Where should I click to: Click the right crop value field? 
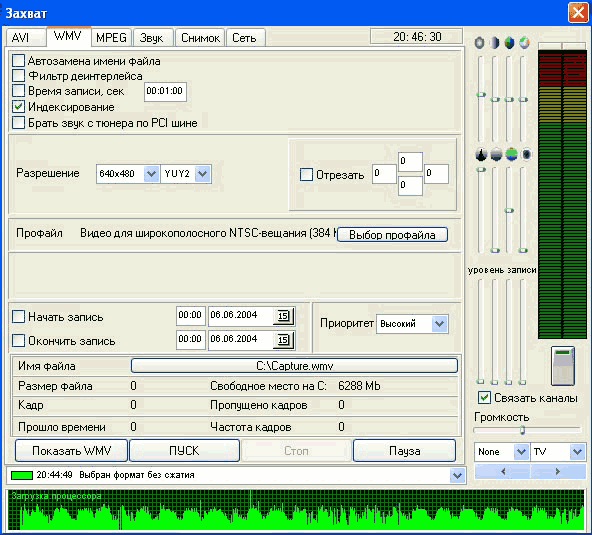[x=436, y=174]
